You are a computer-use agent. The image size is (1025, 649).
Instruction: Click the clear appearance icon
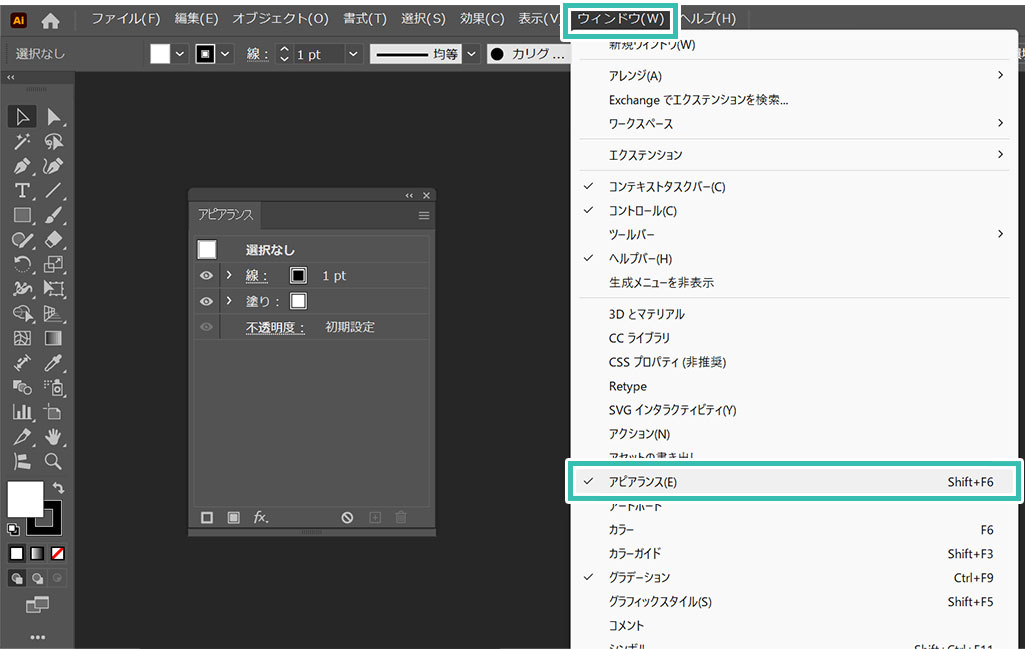(x=347, y=517)
